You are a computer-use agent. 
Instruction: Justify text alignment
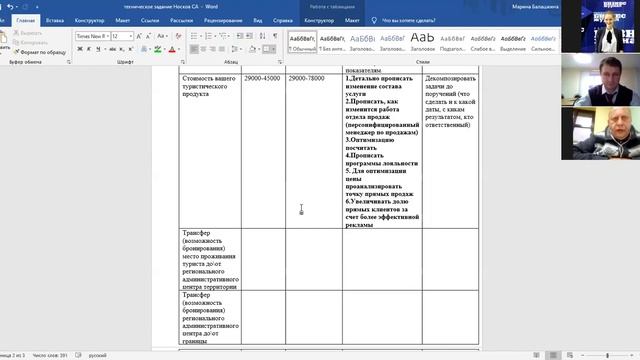[222, 49]
